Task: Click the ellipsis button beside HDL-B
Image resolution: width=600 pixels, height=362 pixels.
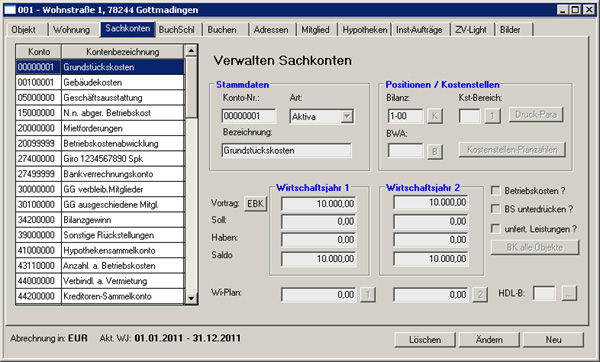Action: pyautogui.click(x=569, y=294)
